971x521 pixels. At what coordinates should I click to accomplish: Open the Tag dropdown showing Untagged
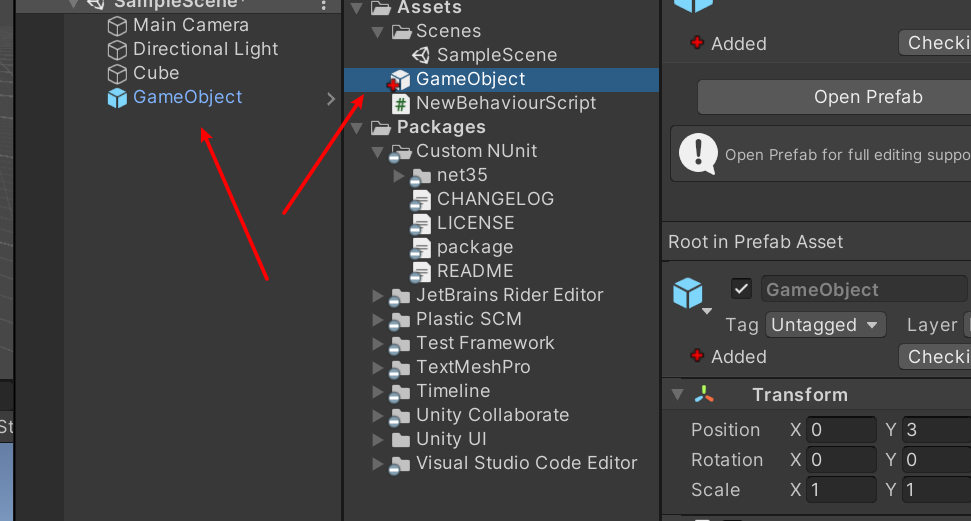[825, 325]
